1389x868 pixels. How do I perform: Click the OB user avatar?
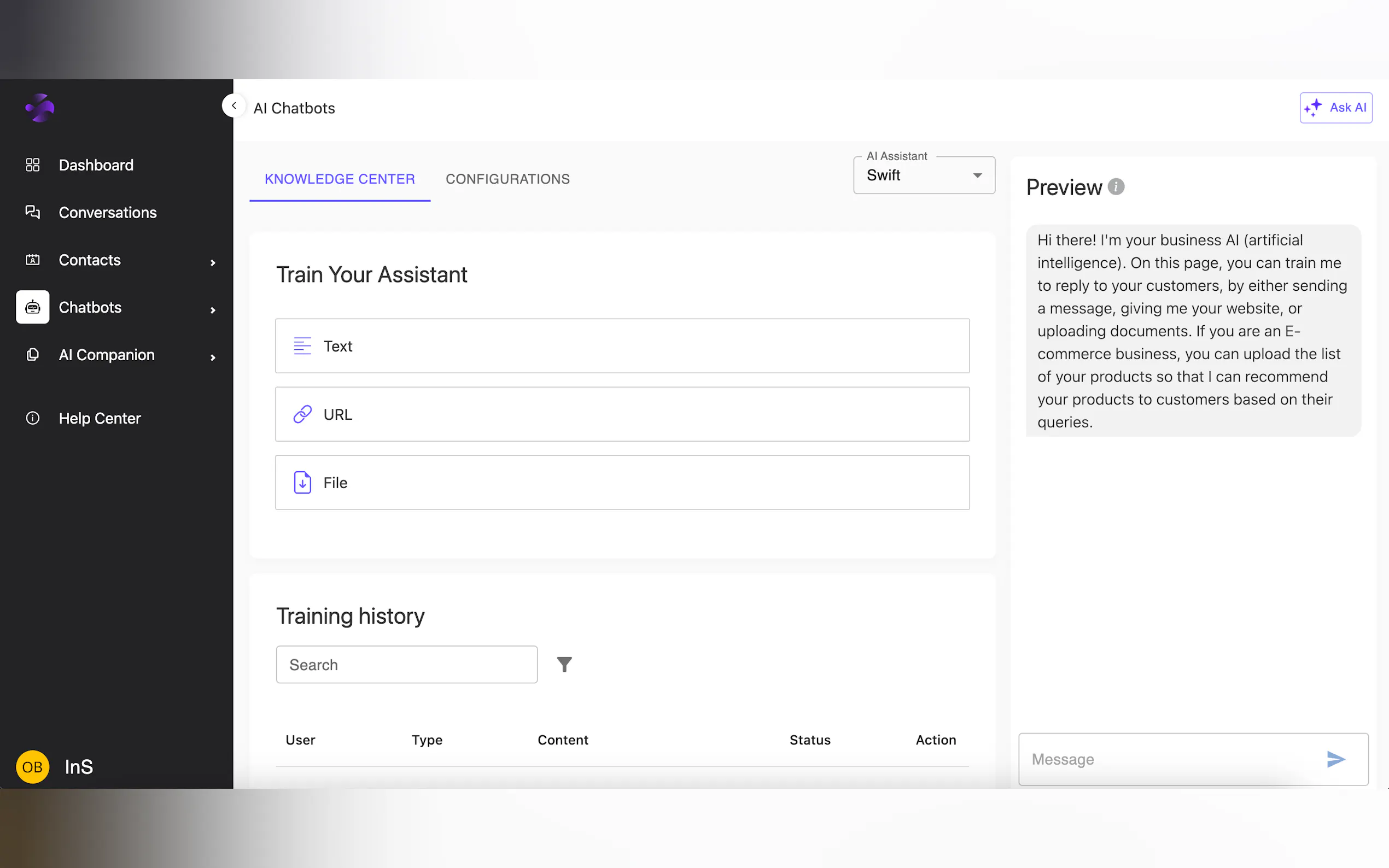(33, 766)
